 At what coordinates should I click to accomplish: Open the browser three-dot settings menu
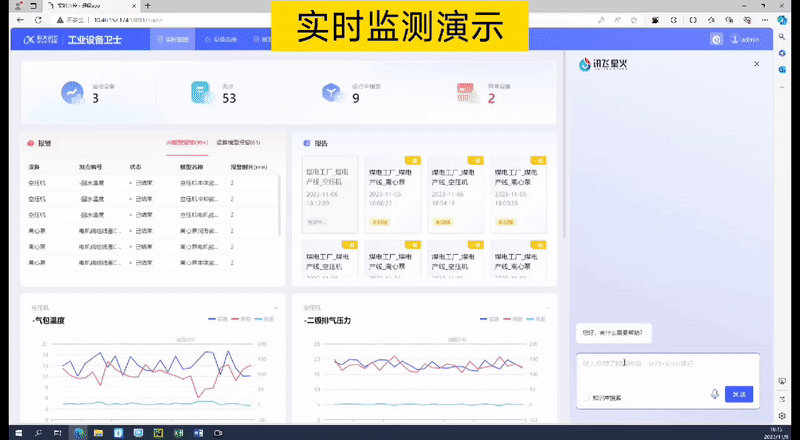pyautogui.click(x=765, y=20)
